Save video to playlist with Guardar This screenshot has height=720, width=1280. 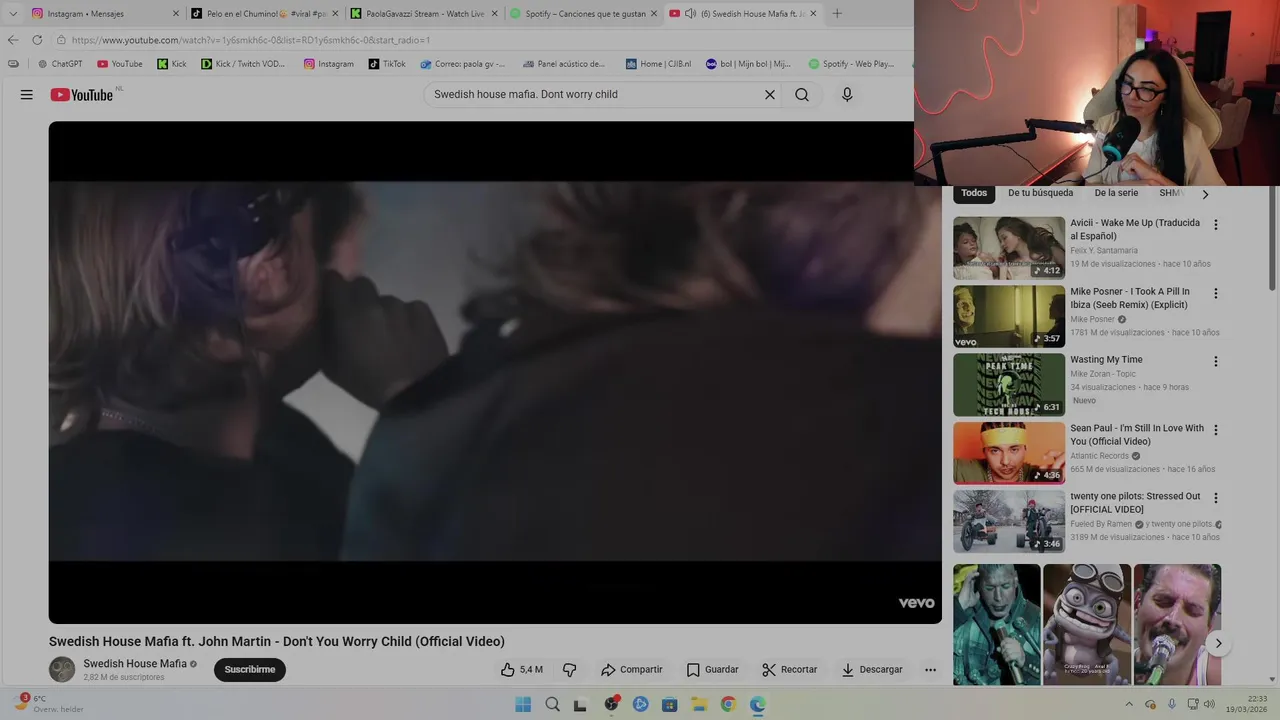(713, 670)
